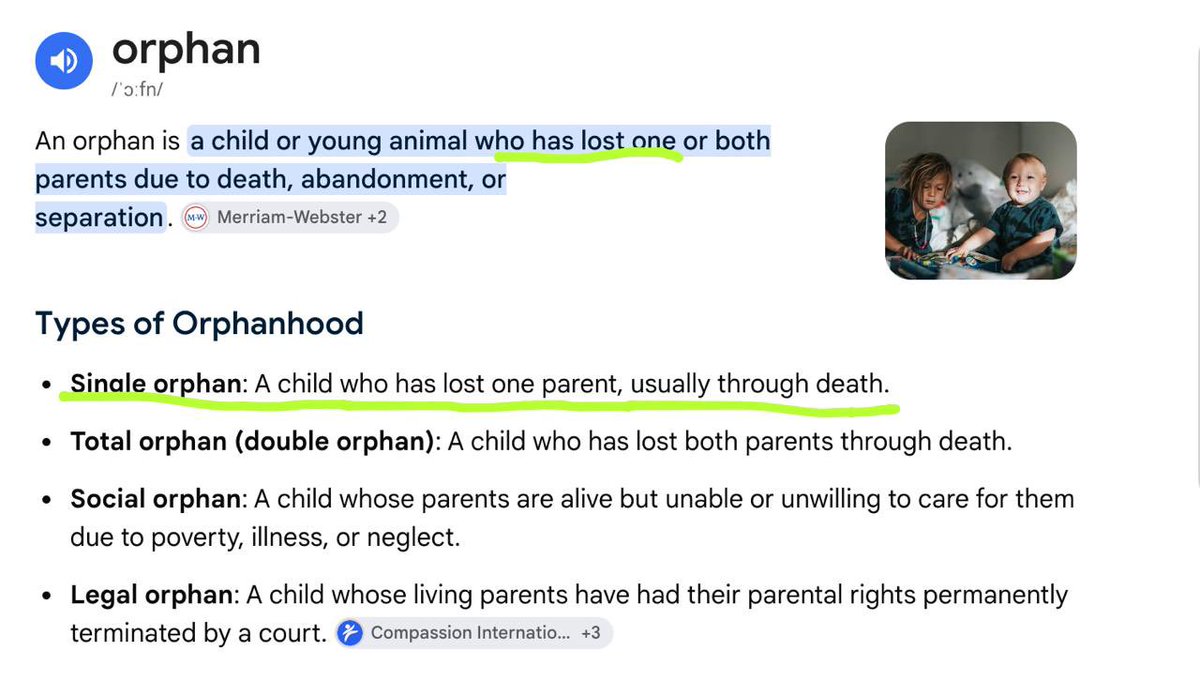This screenshot has width=1200, height=681.
Task: Click the orphan headword
Action: click(x=186, y=49)
